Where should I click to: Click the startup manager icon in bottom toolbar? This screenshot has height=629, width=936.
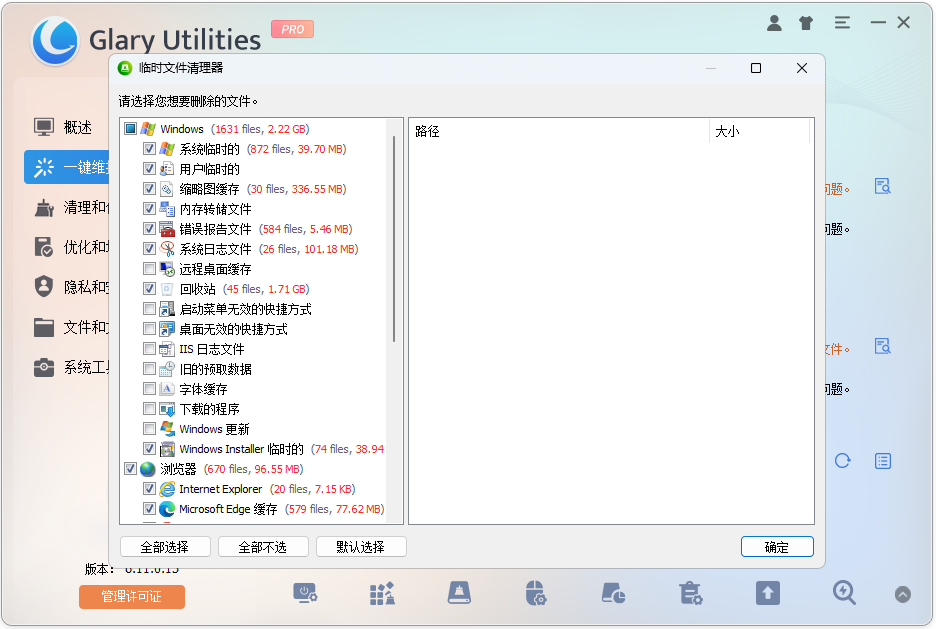click(306, 593)
